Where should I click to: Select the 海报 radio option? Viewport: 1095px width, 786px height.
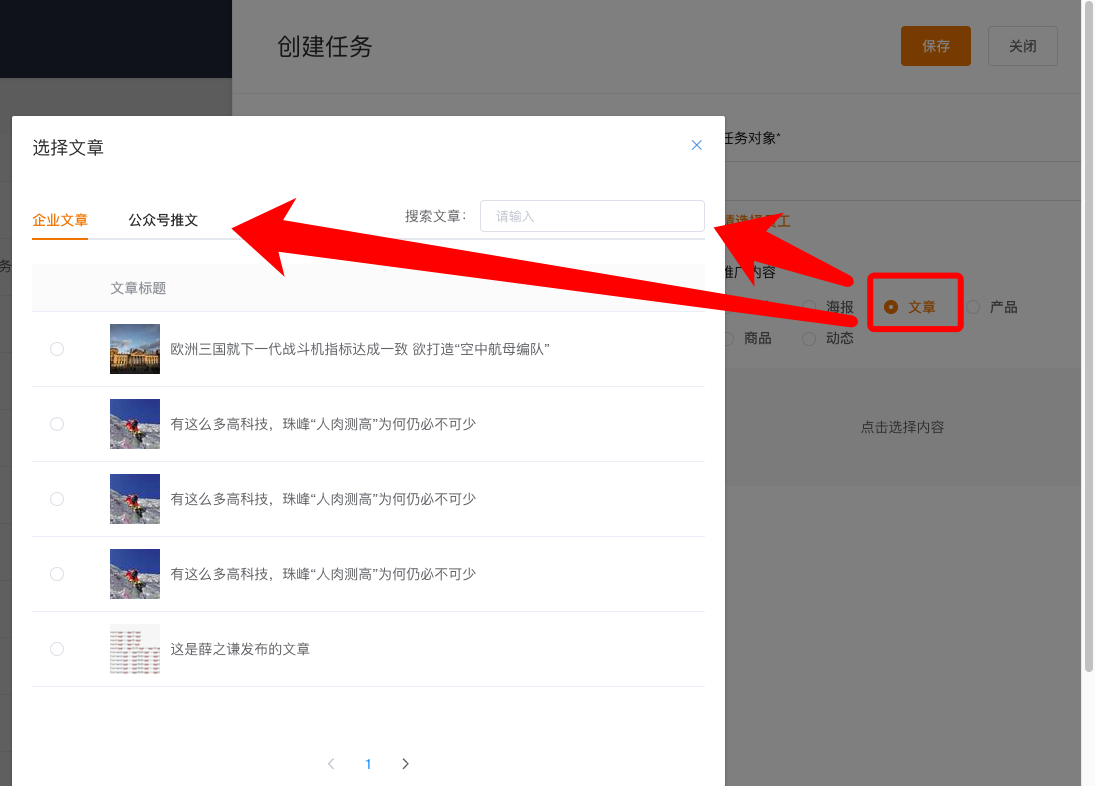coord(810,307)
